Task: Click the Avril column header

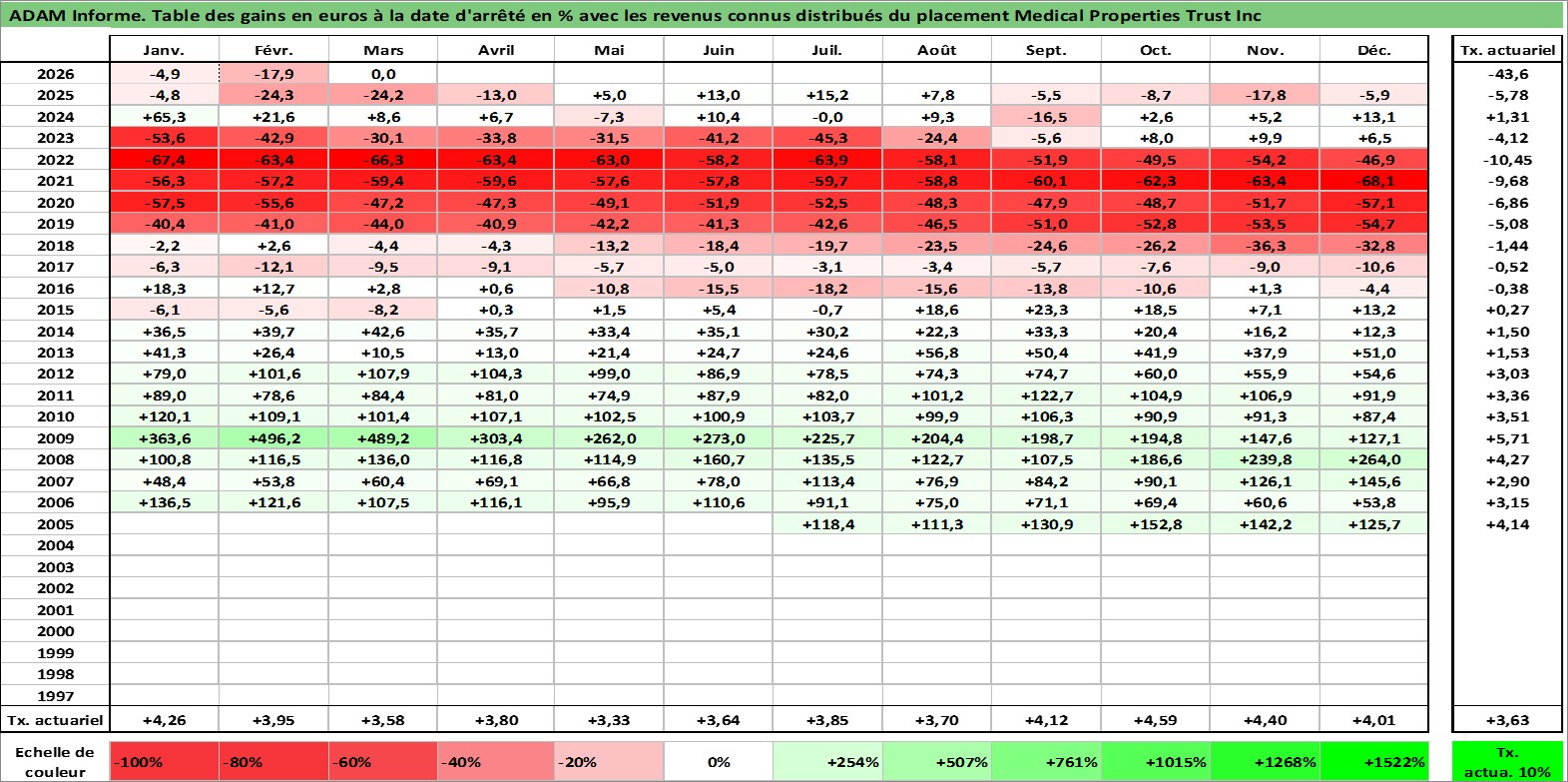Action: click(496, 50)
